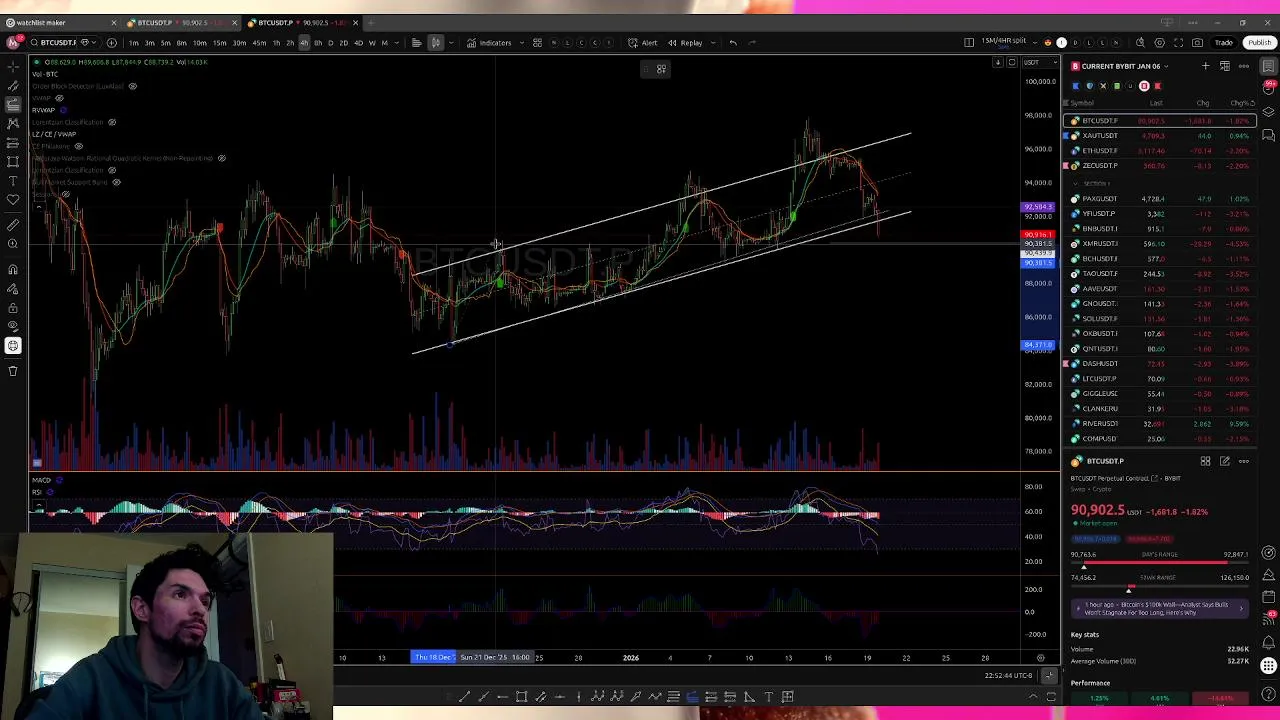Click the Trade button
This screenshot has width=1280, height=720.
(x=1224, y=43)
